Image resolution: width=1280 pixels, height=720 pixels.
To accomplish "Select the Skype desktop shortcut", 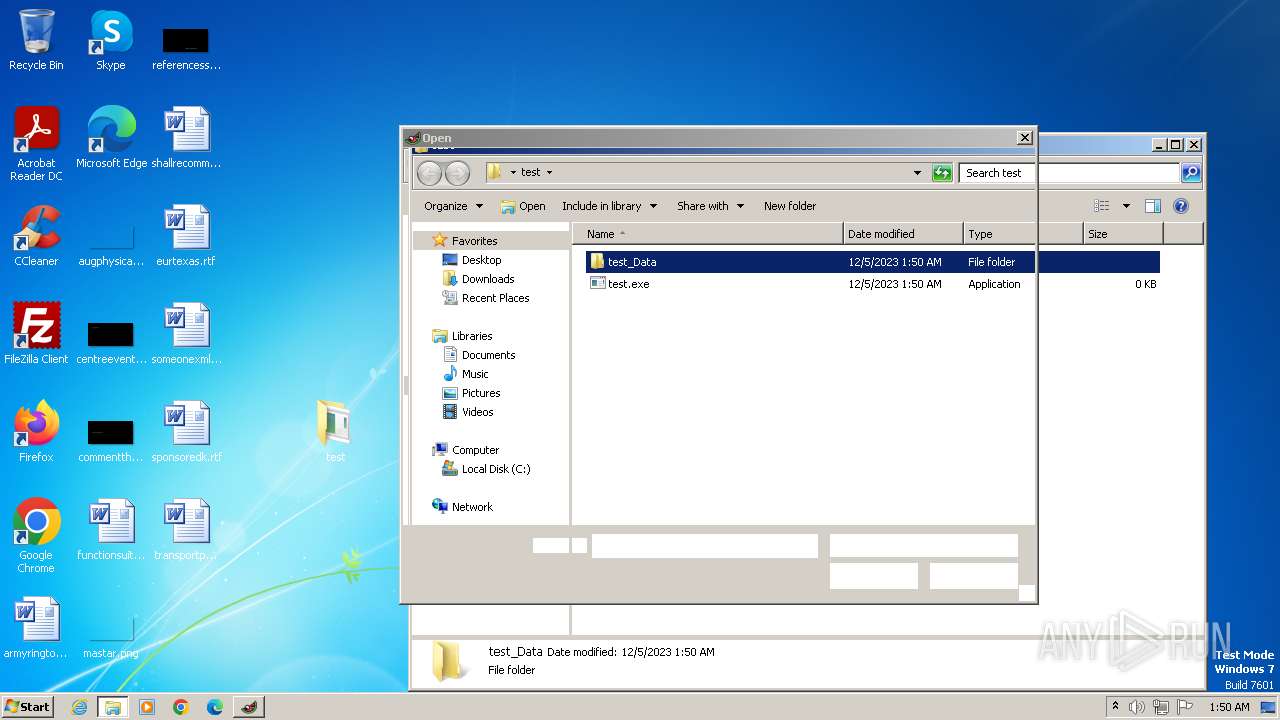I will coord(110,40).
